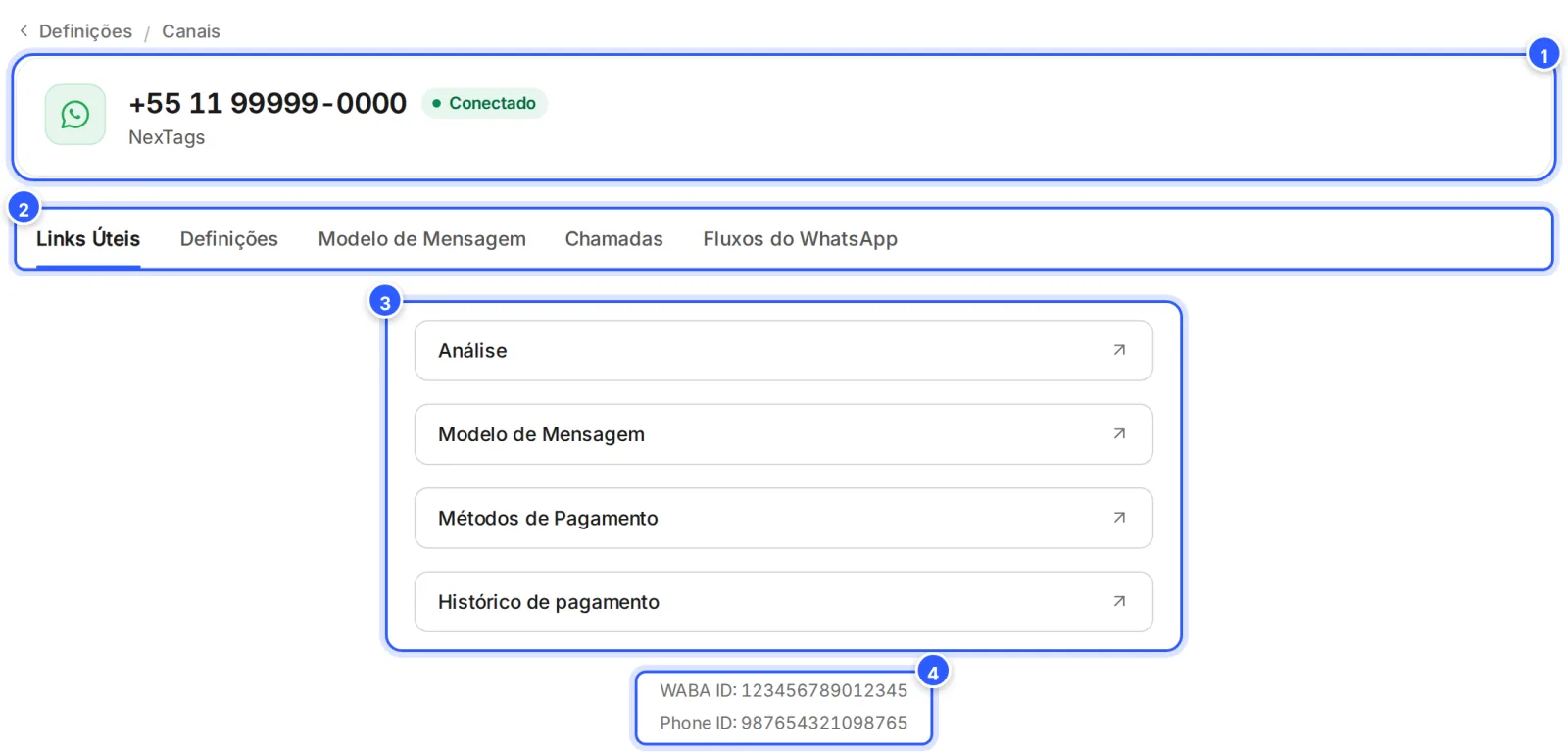The height and width of the screenshot is (754, 1568).
Task: Go to the Chamadas tab
Action: [x=614, y=239]
